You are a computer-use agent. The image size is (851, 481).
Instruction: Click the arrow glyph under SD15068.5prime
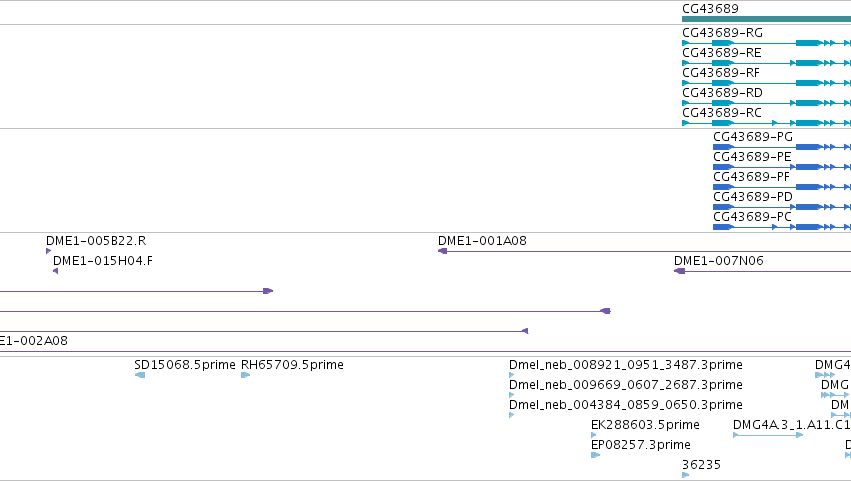click(140, 375)
